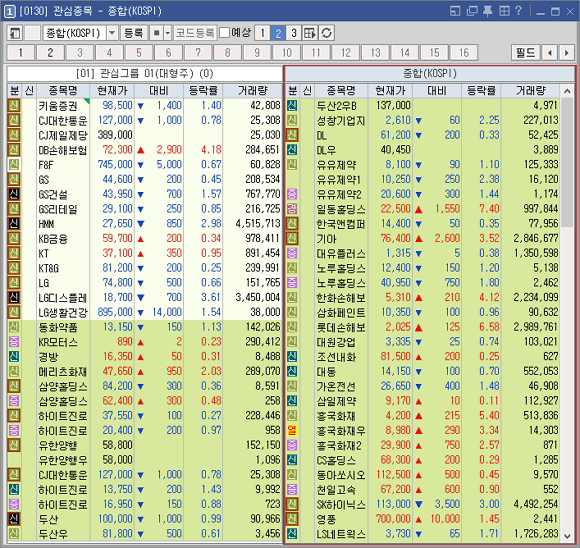
Task: Click the table layout icon next to page 3
Action: point(310,33)
